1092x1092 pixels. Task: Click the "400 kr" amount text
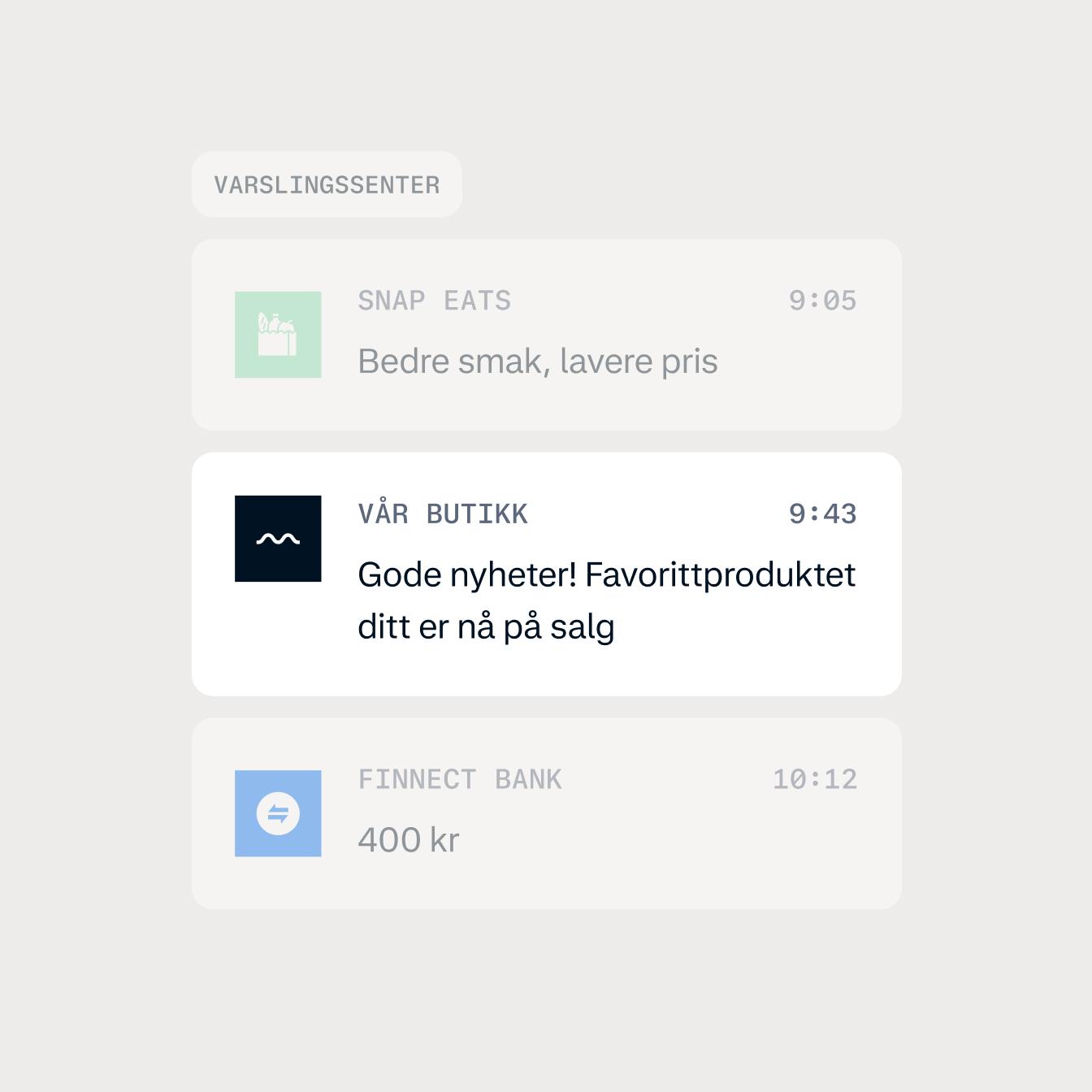409,840
